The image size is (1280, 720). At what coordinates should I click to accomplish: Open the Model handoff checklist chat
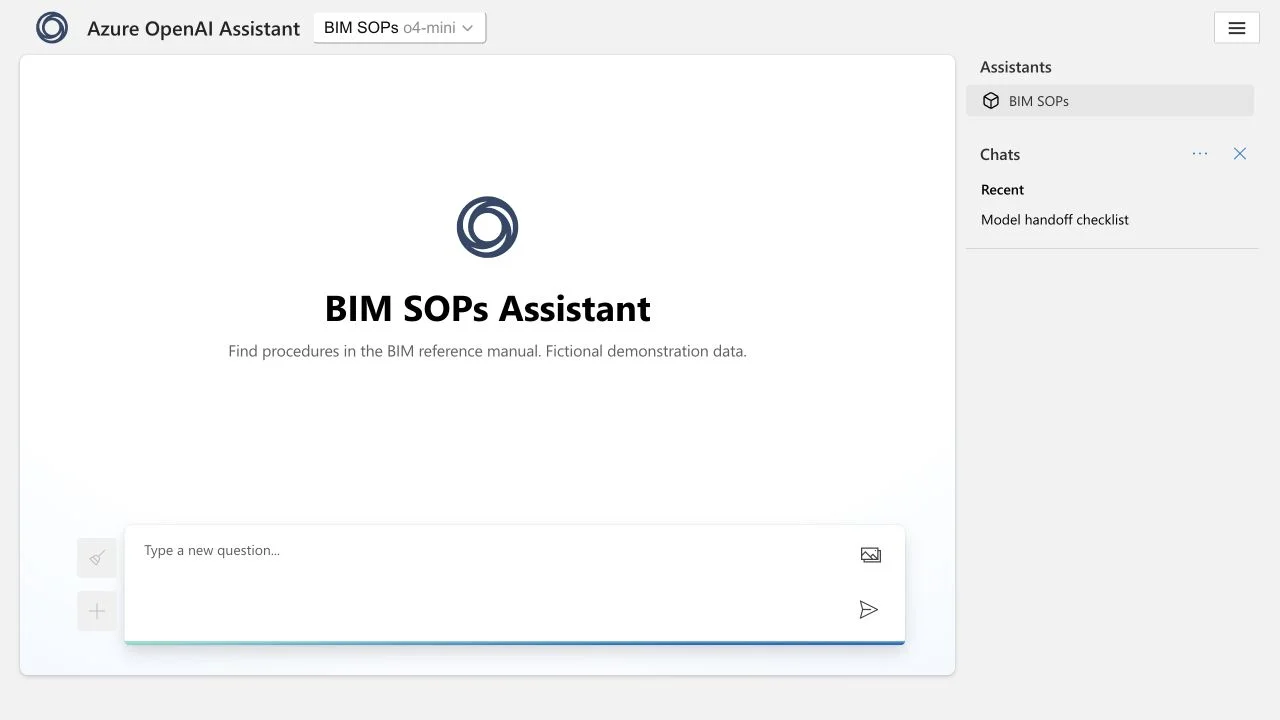[1055, 220]
